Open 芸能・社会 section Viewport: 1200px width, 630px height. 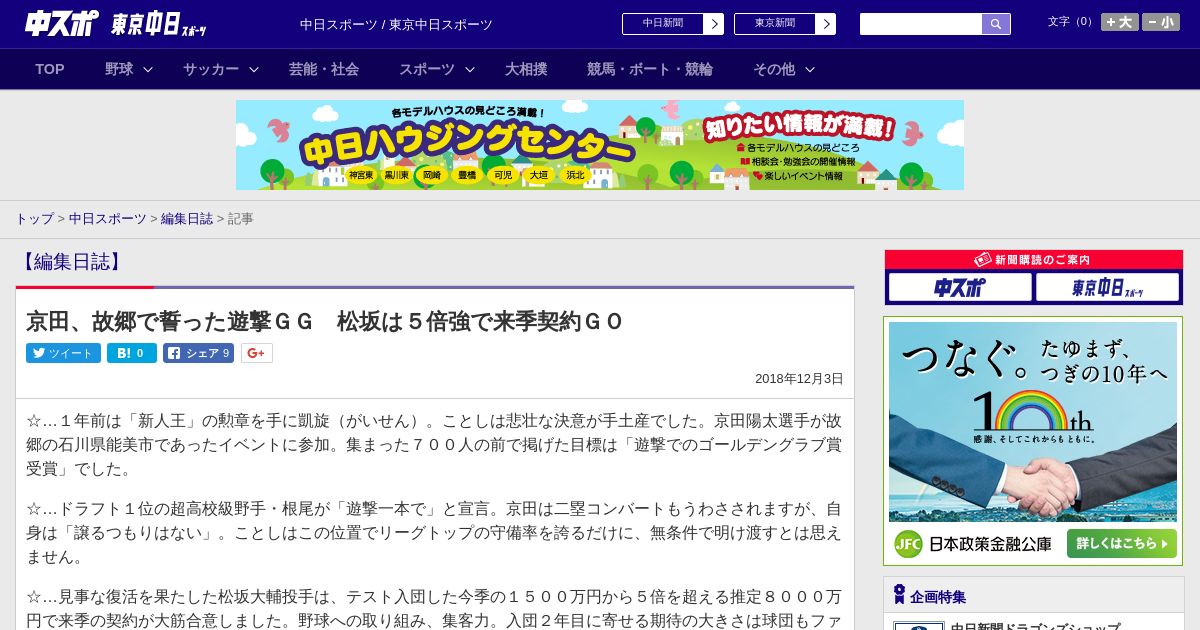(324, 69)
